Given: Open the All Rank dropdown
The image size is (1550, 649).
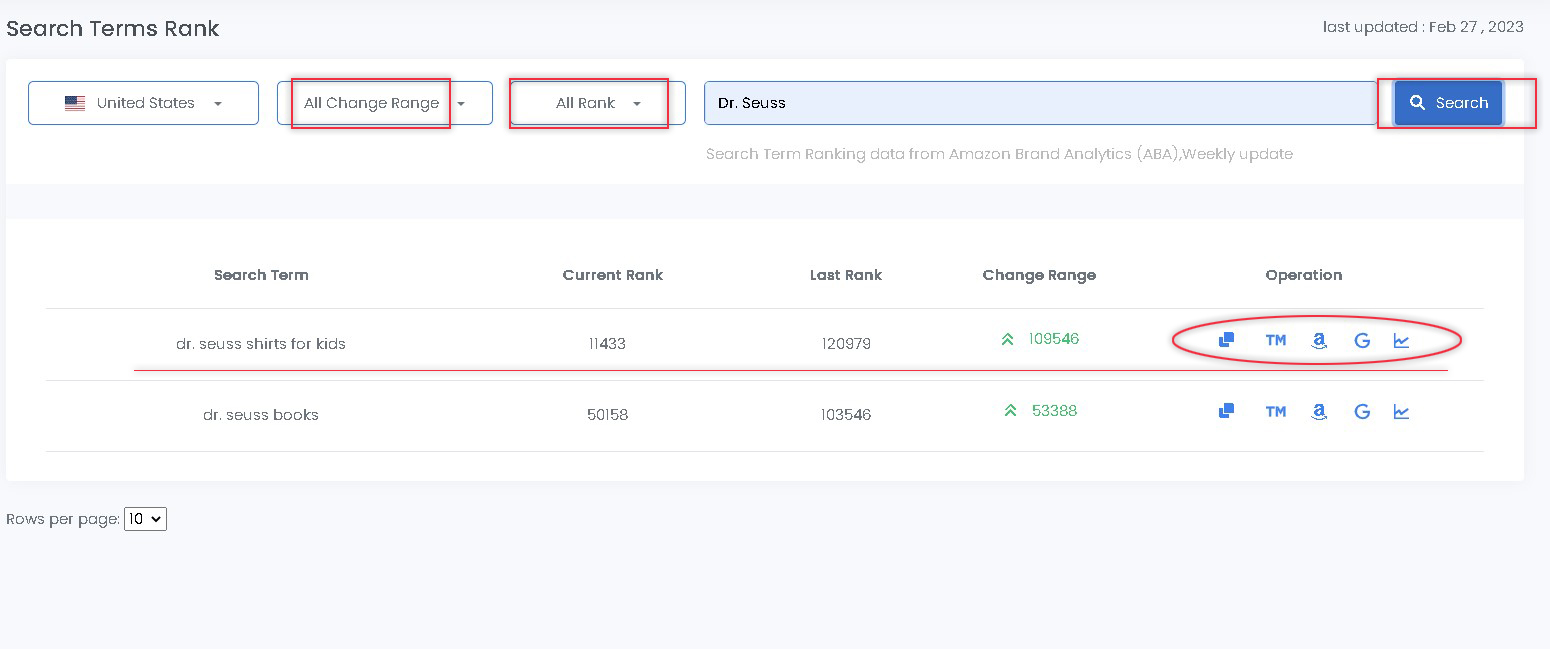Looking at the screenshot, I should pos(598,103).
